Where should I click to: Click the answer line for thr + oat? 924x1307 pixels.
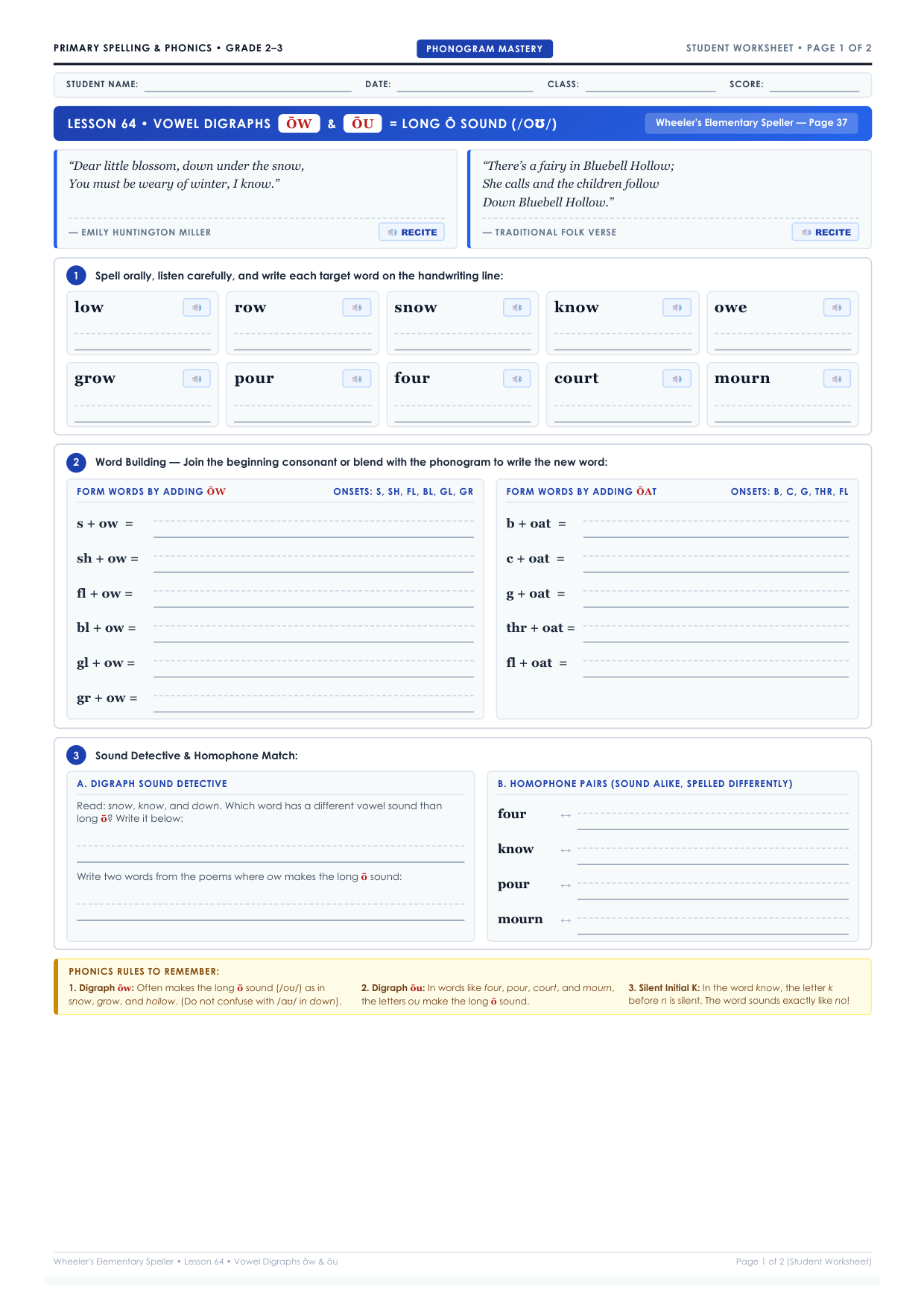pyautogui.click(x=716, y=633)
